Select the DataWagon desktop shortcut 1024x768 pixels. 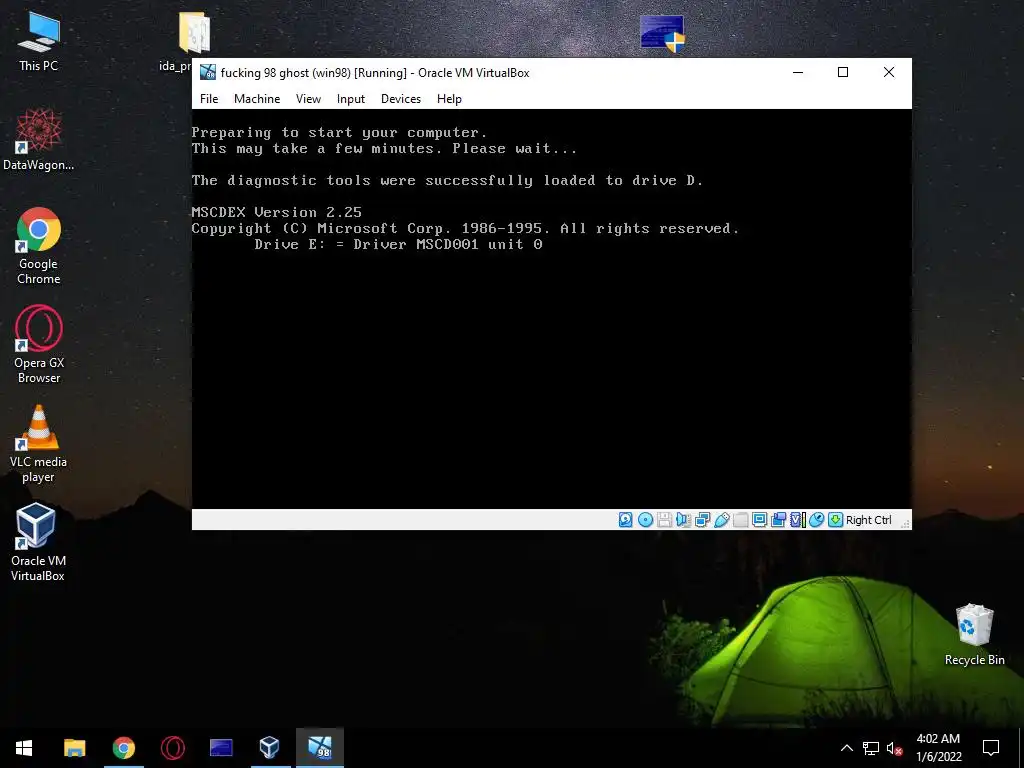tap(39, 139)
